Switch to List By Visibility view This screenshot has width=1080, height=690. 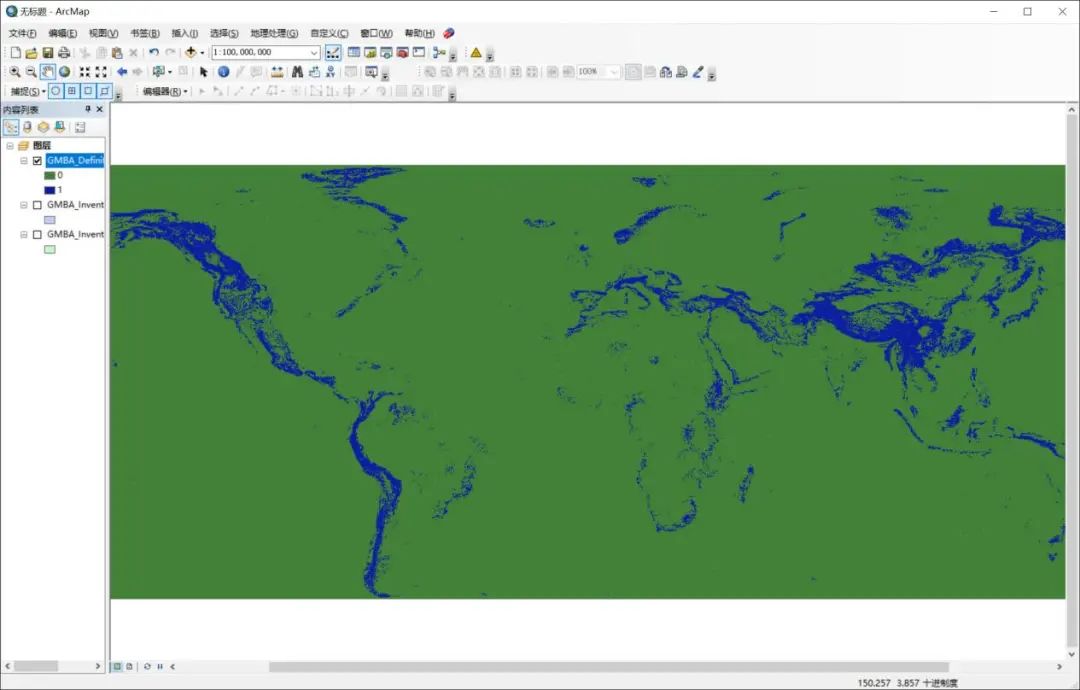[x=43, y=127]
